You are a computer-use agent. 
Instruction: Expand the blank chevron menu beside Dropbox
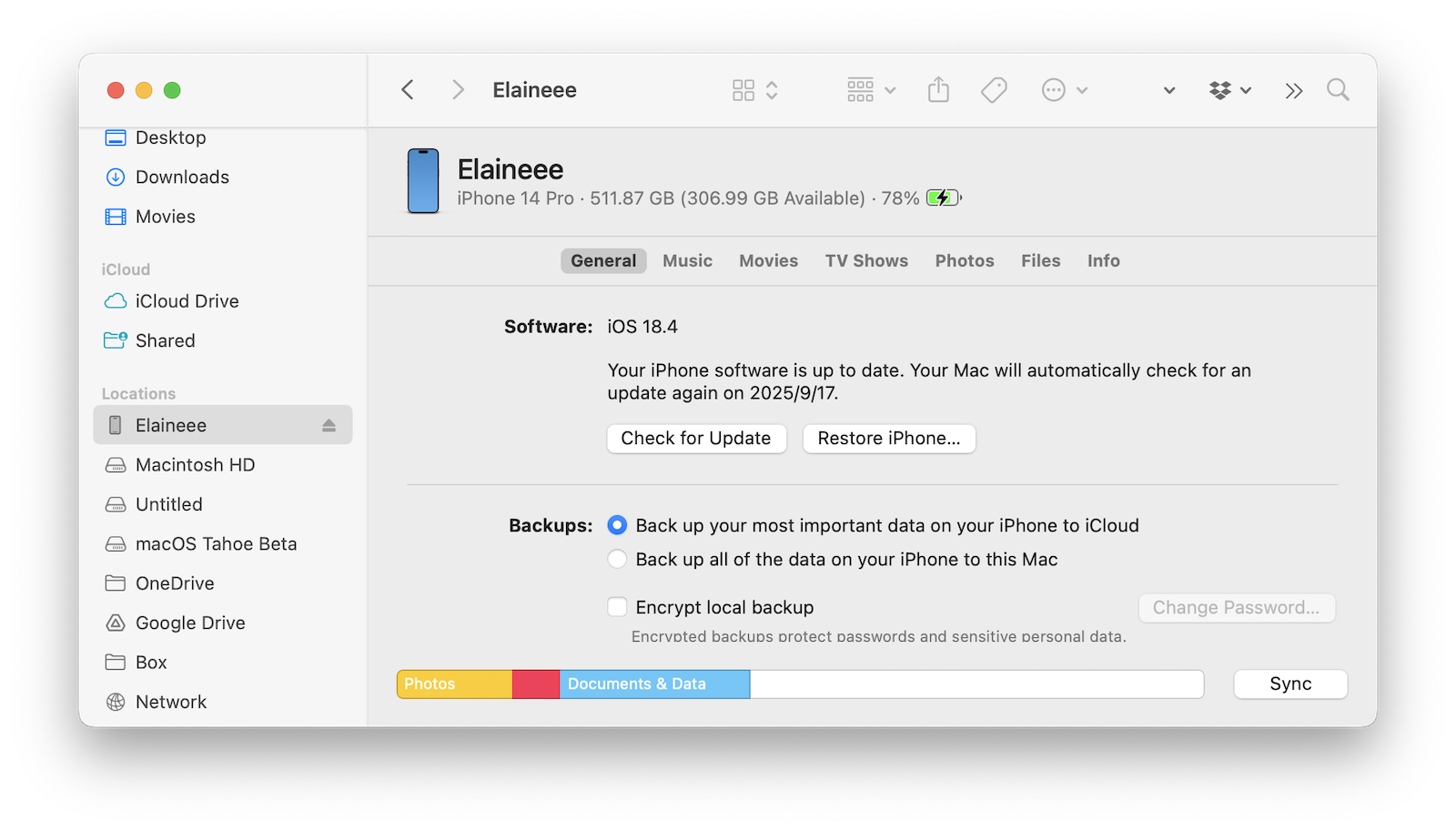coord(1169,90)
